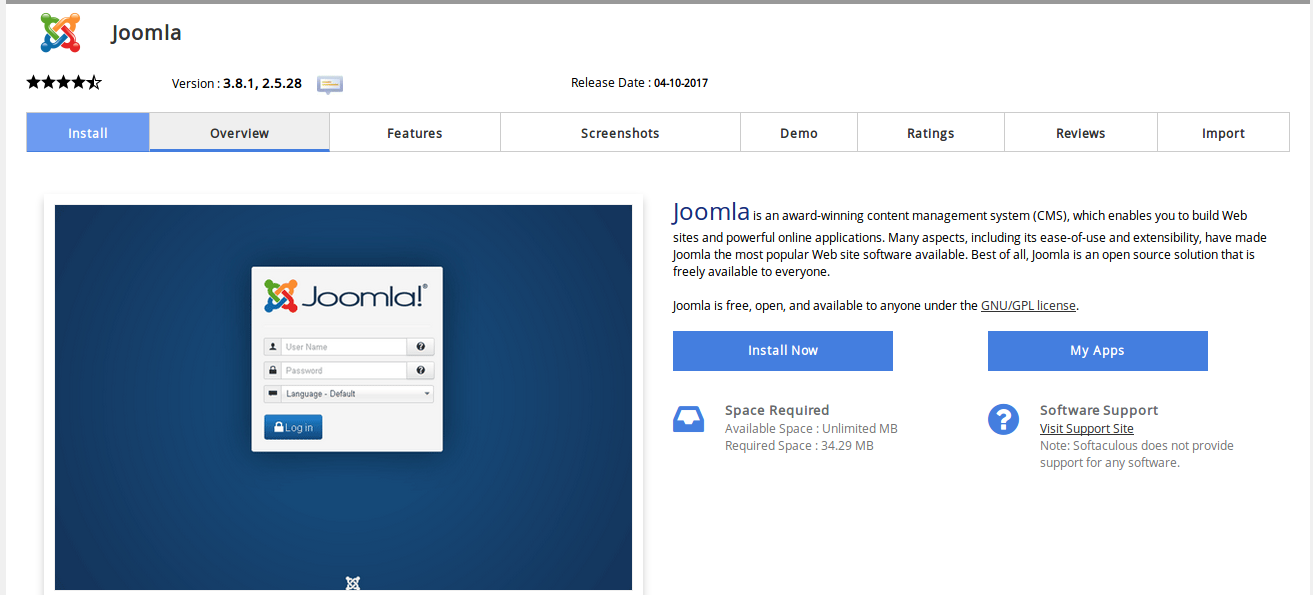The height and width of the screenshot is (595, 1313).
Task: Open the Features tab
Action: click(415, 132)
